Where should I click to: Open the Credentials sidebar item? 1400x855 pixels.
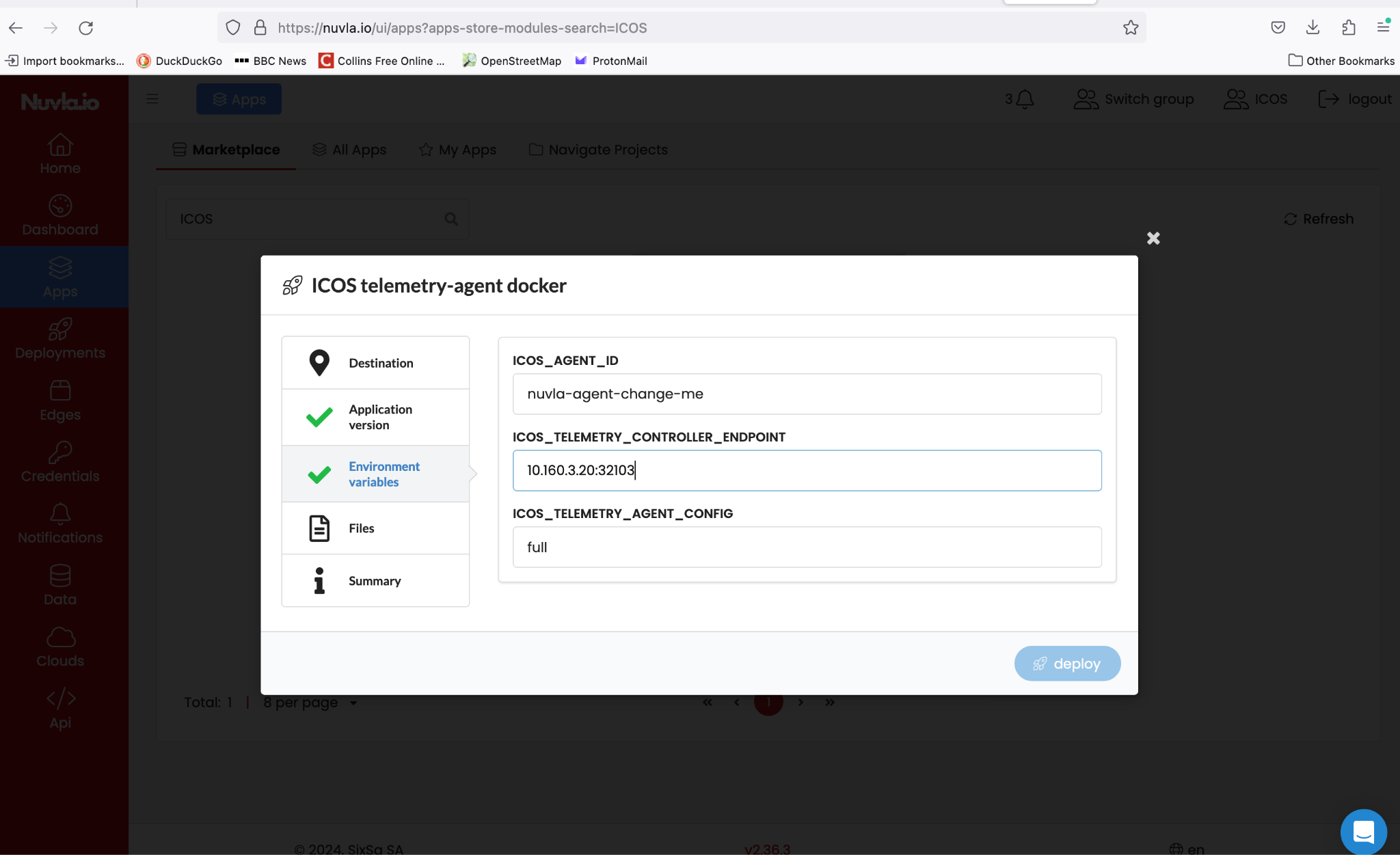(x=60, y=461)
